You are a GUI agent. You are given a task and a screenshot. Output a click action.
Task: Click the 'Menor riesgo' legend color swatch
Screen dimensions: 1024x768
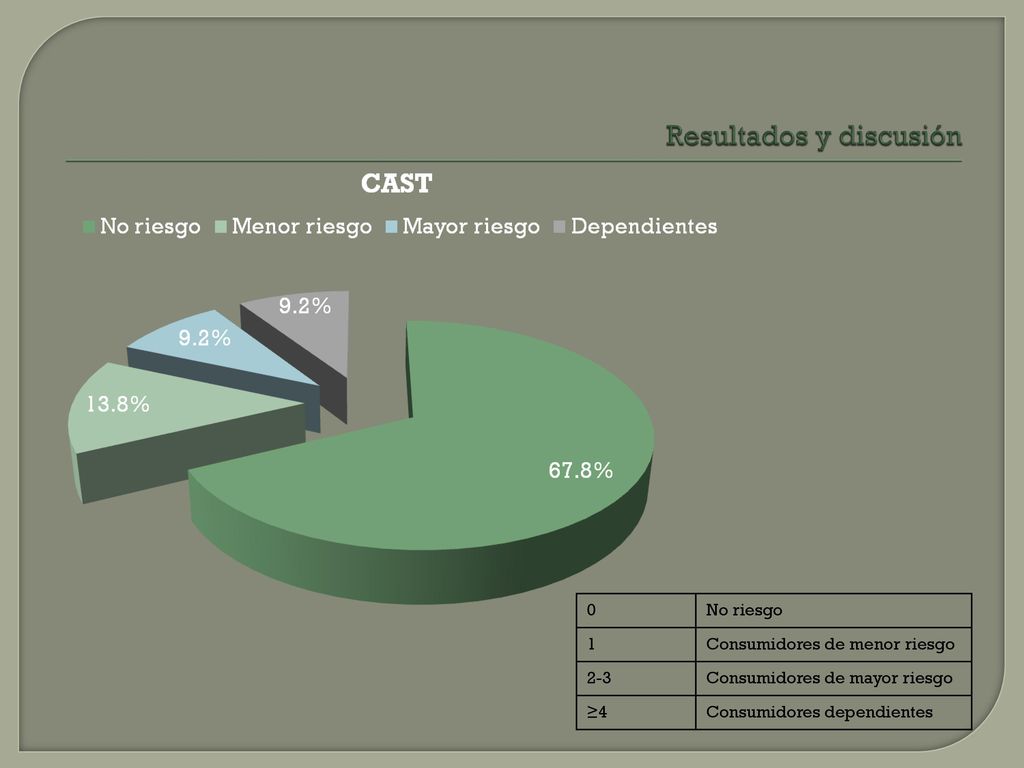pos(221,227)
